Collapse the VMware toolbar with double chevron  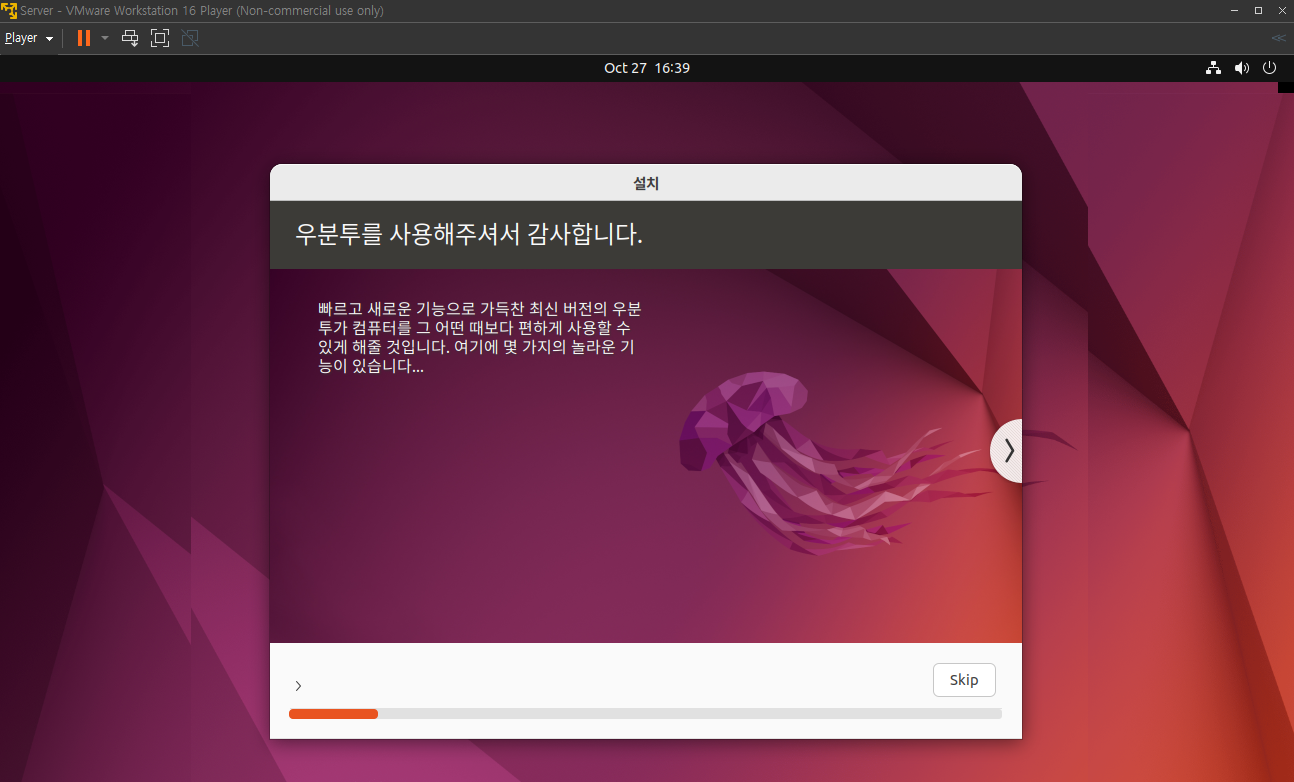pyautogui.click(x=1278, y=38)
